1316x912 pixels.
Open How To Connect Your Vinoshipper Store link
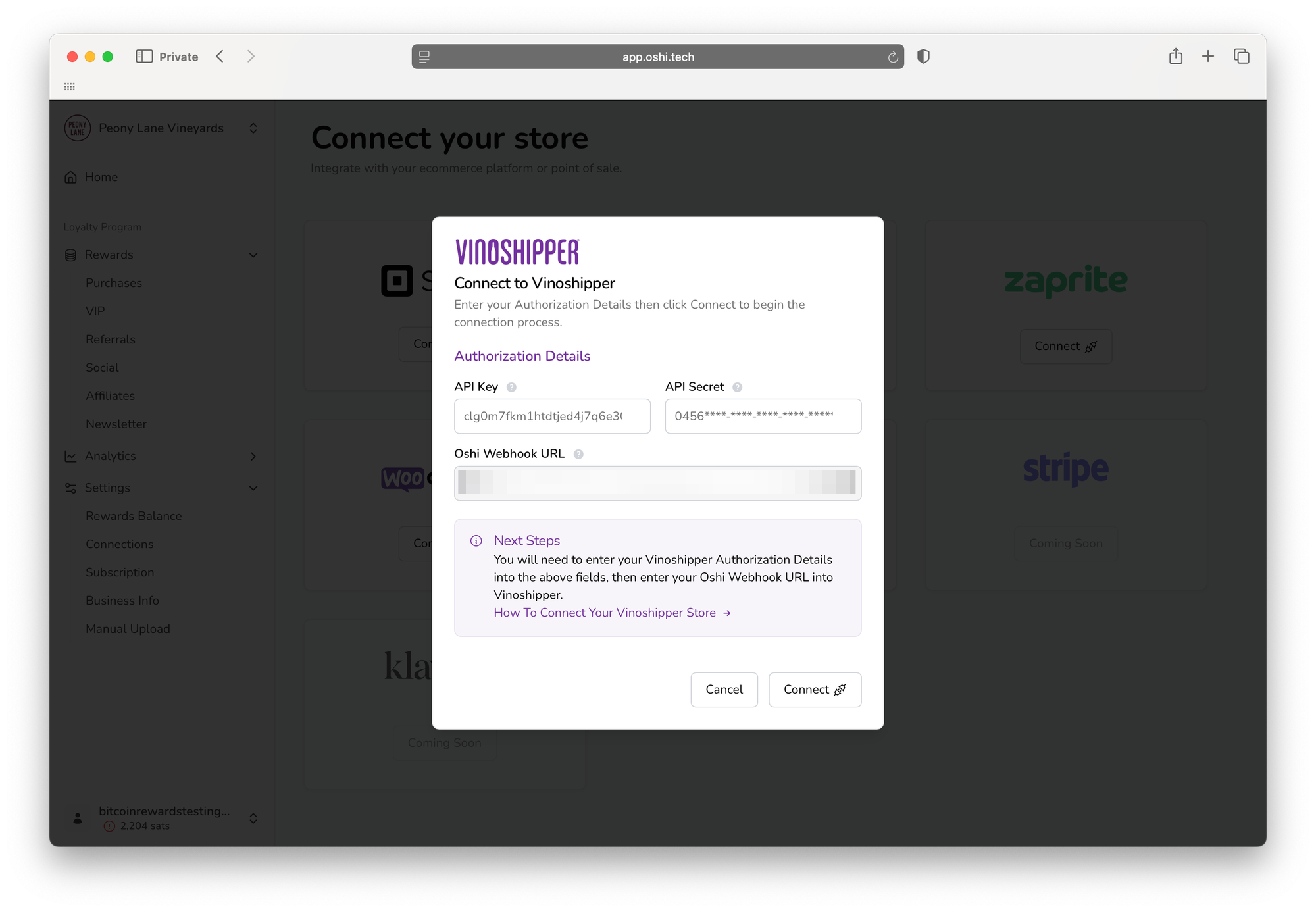613,613
